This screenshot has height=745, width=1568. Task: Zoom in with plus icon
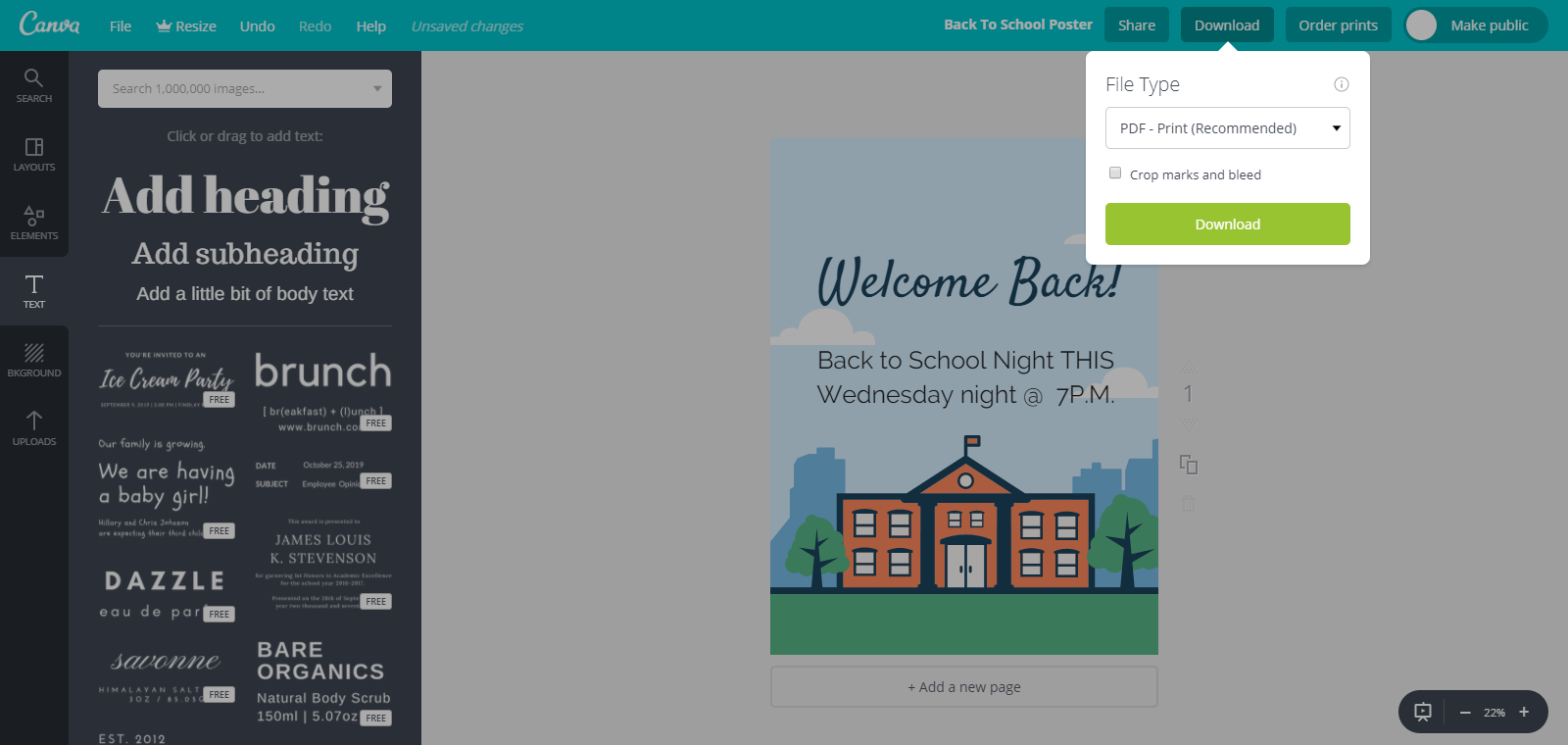pos(1524,712)
